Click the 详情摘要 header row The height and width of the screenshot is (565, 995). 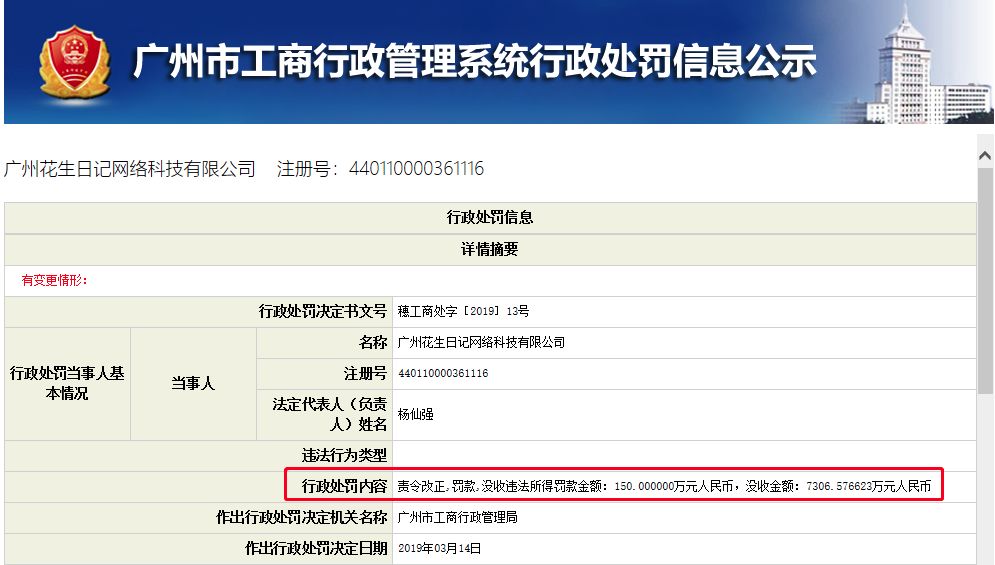[490, 249]
